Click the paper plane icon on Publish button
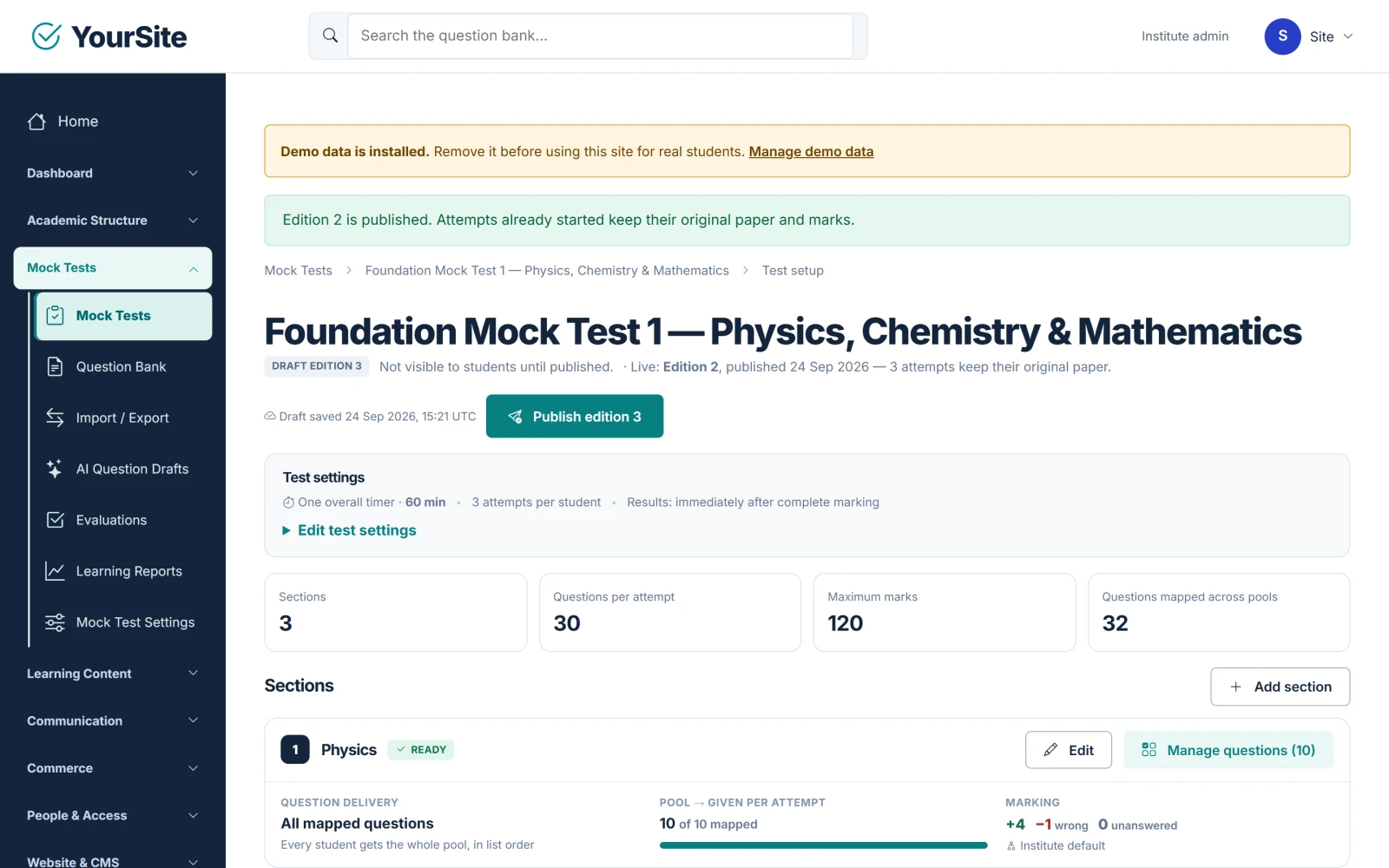Image resolution: width=1389 pixels, height=868 pixels. 515,417
